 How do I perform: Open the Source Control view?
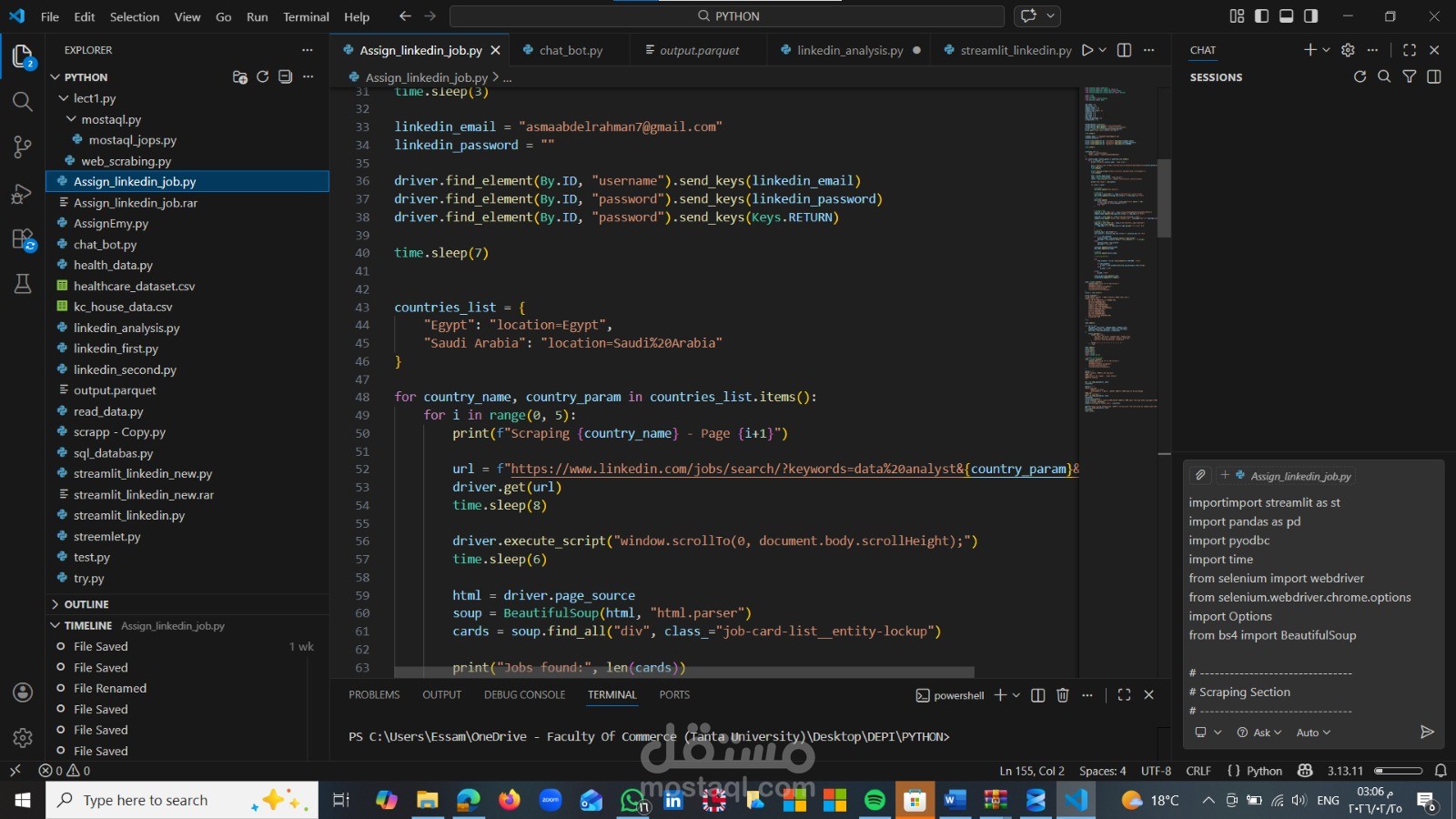coord(23,147)
